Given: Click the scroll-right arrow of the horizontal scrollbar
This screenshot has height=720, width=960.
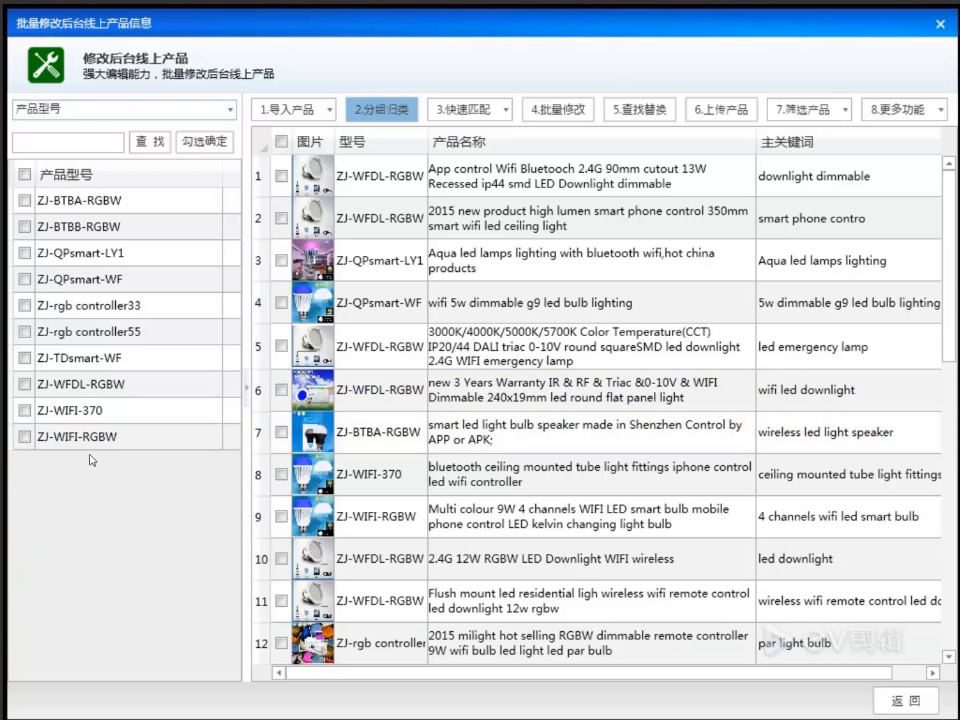Looking at the screenshot, I should coord(932,673).
